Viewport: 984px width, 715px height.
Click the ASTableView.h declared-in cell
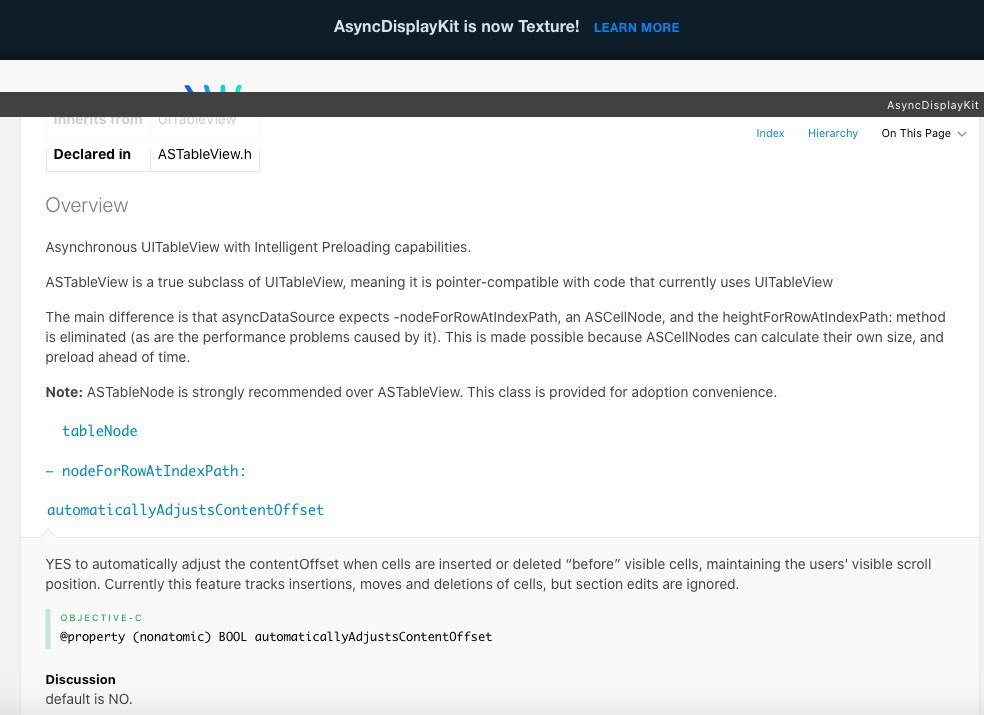[x=205, y=154]
